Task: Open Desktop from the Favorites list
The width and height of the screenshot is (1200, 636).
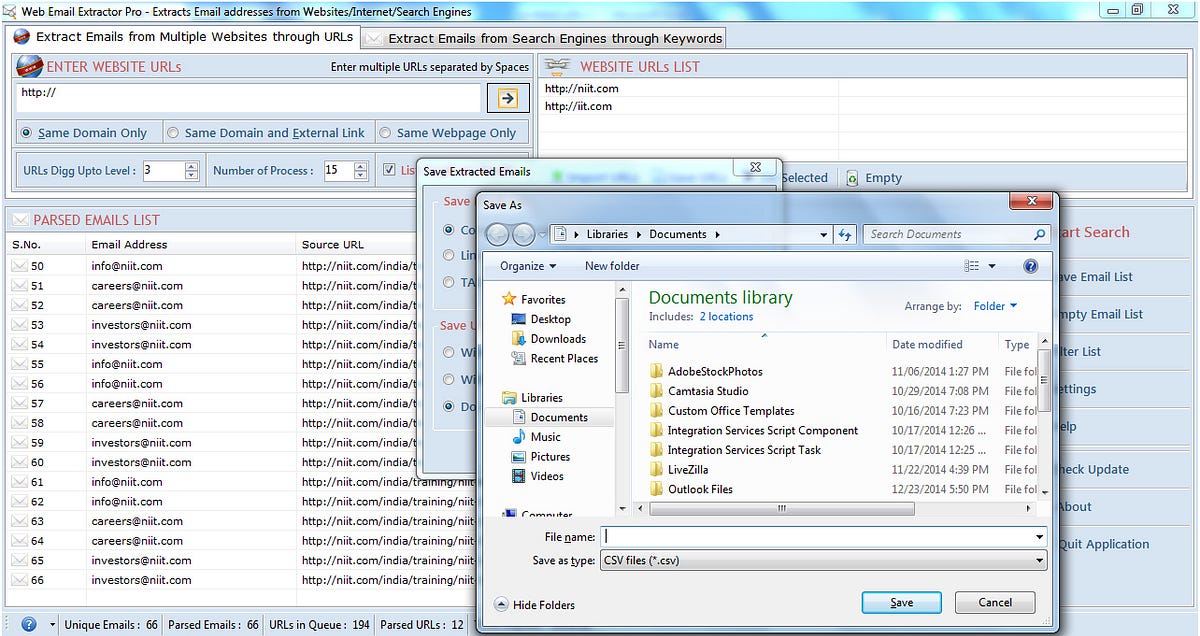Action: [550, 319]
